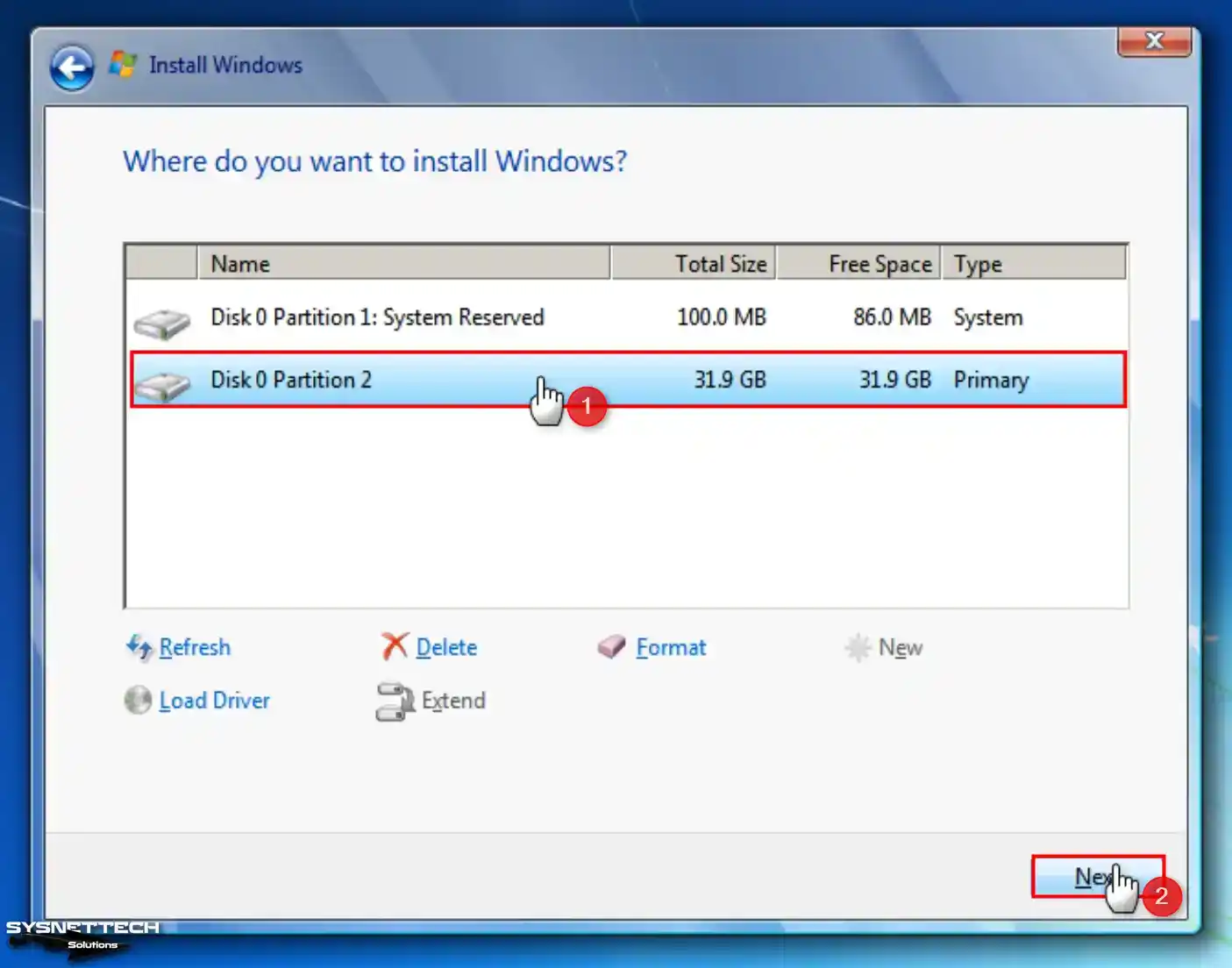The height and width of the screenshot is (968, 1232).
Task: Click the Primary type cell
Action: pos(991,380)
